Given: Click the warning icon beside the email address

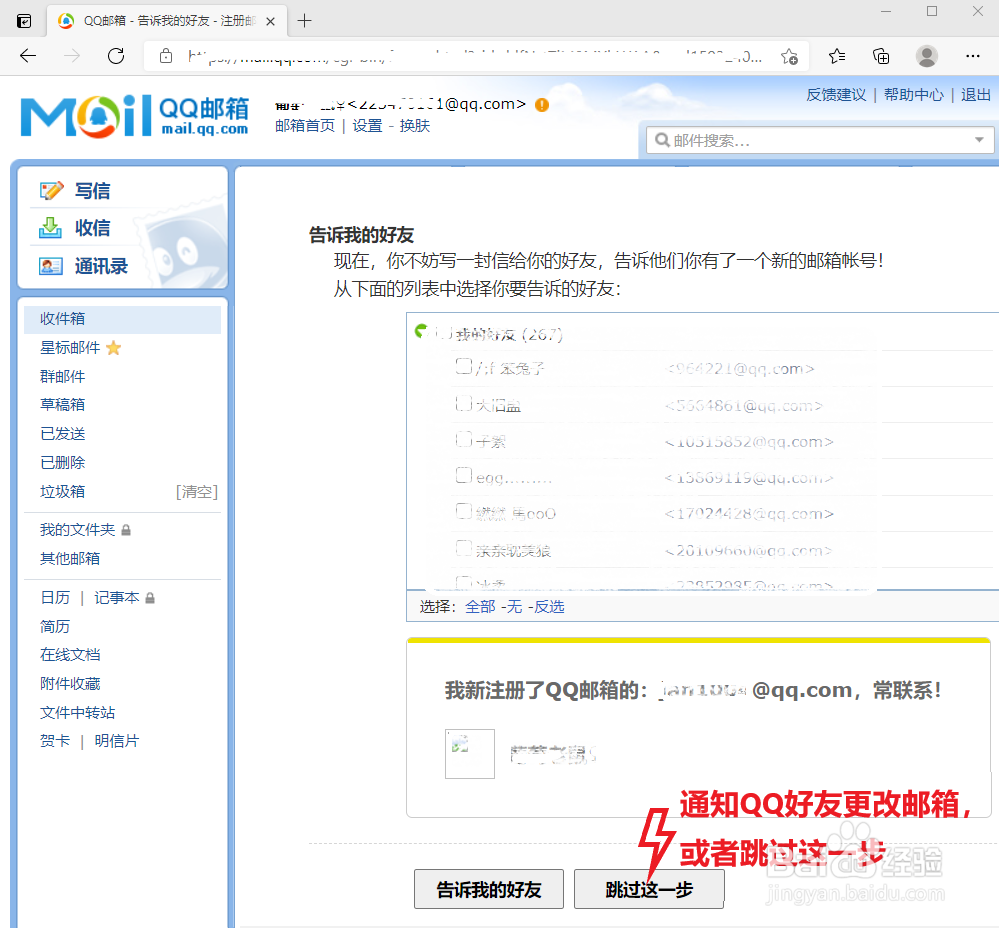Looking at the screenshot, I should (x=541, y=104).
